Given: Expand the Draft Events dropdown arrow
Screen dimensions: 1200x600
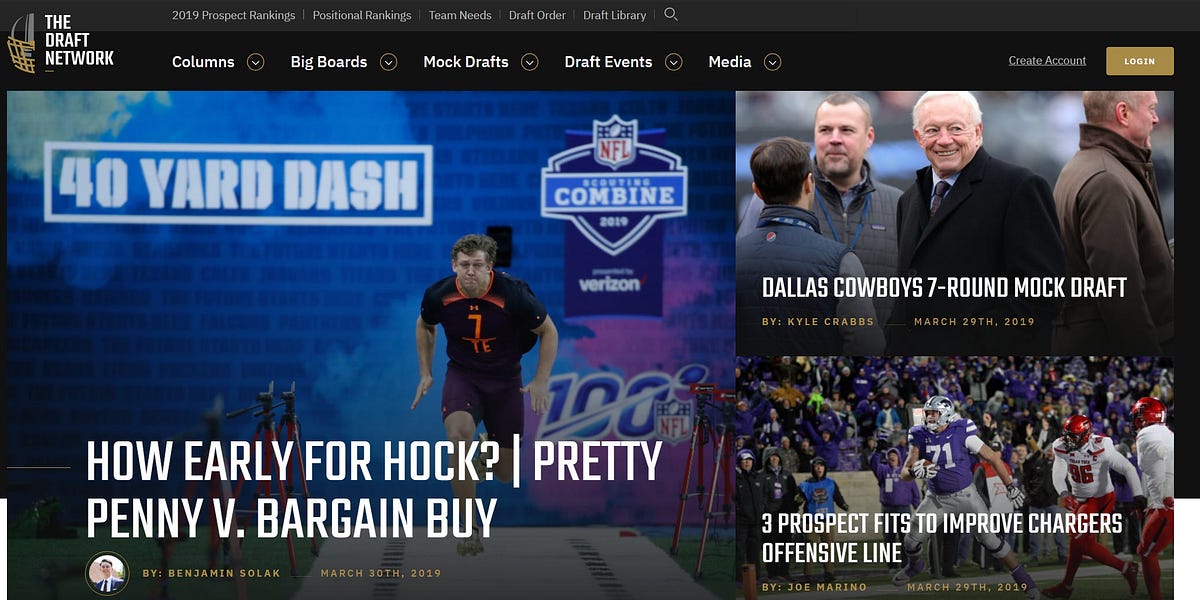Looking at the screenshot, I should tap(672, 62).
